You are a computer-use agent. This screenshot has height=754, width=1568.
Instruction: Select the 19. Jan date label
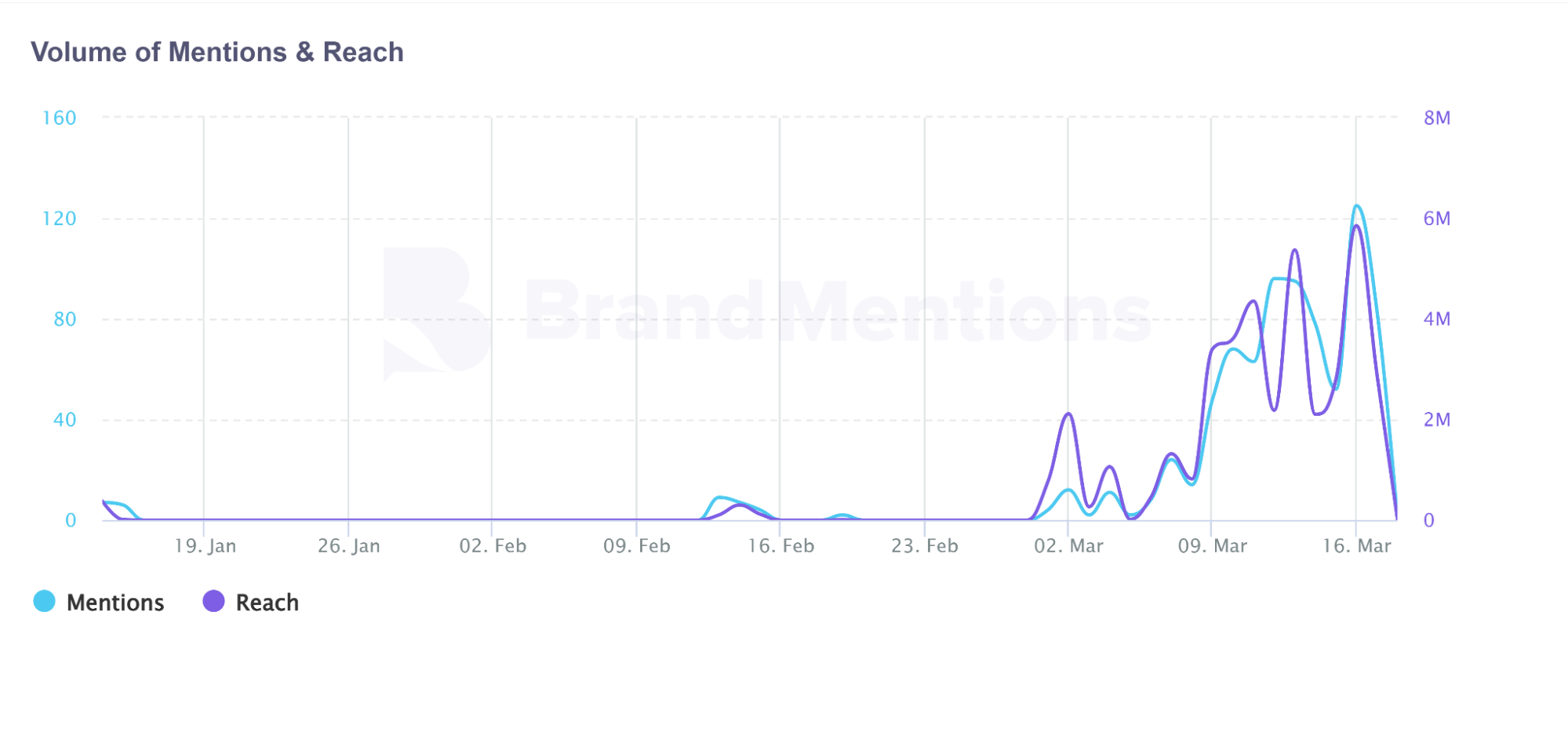pyautogui.click(x=205, y=546)
